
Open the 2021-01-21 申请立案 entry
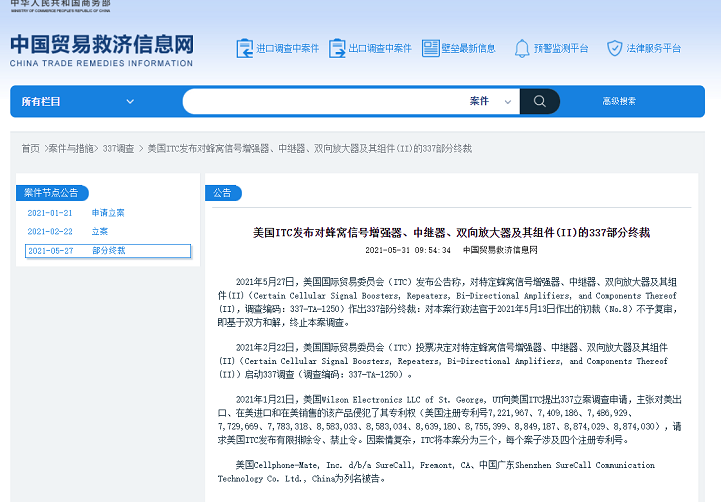pyautogui.click(x=76, y=213)
